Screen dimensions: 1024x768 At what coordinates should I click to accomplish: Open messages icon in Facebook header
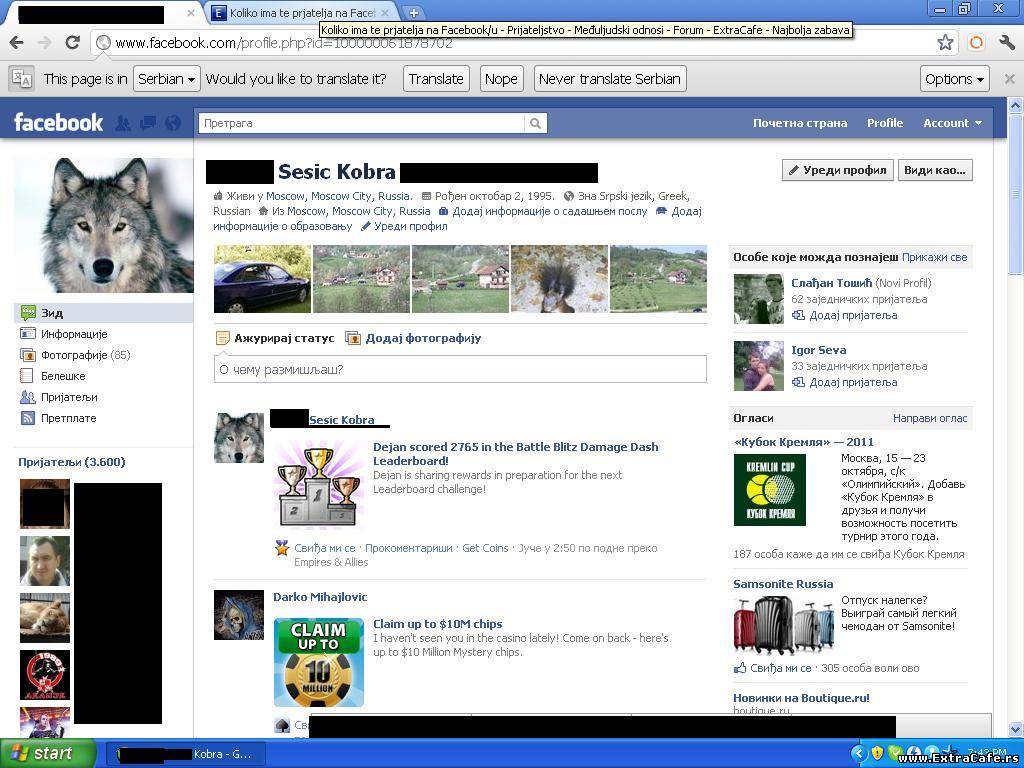pos(148,123)
